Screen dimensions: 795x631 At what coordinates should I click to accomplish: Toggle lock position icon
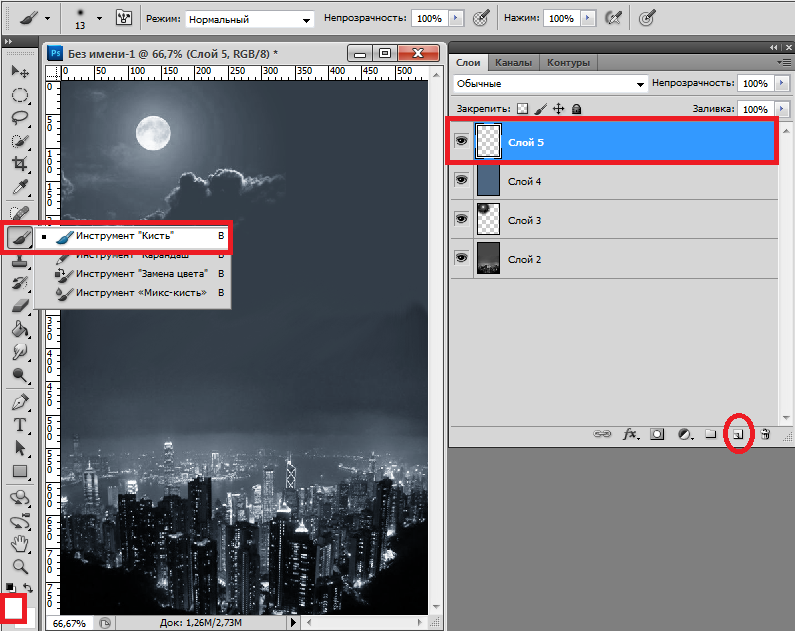[558, 108]
